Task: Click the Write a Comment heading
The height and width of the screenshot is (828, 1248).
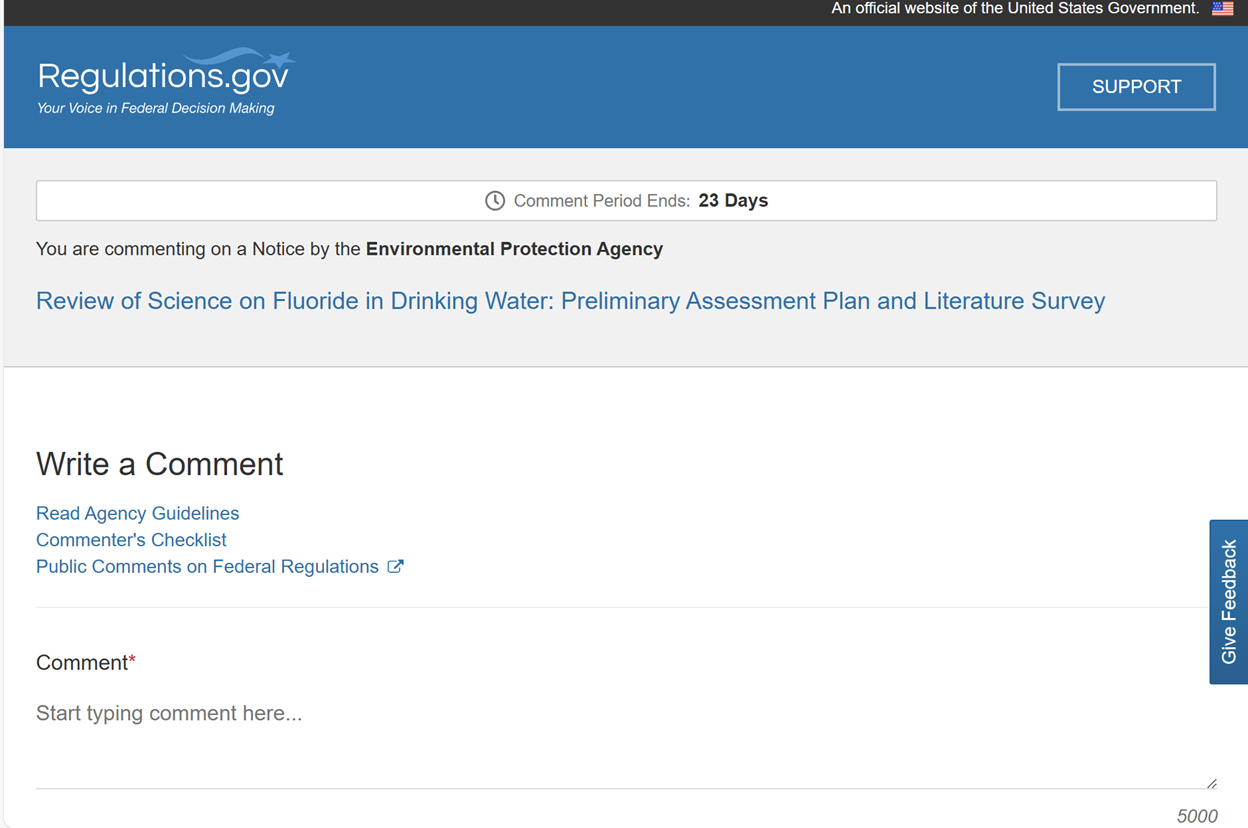Action: (x=160, y=464)
